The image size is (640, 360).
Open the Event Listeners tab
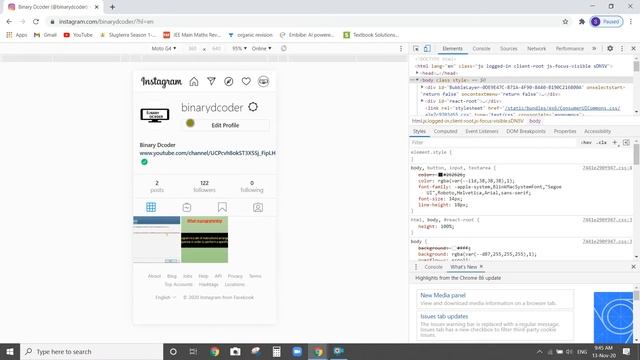(x=482, y=131)
